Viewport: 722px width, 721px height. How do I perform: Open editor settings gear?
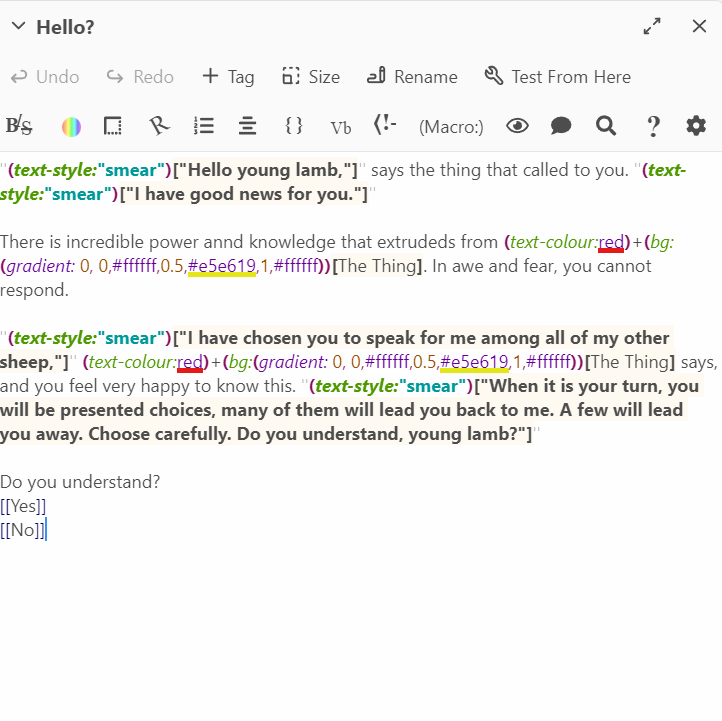696,126
